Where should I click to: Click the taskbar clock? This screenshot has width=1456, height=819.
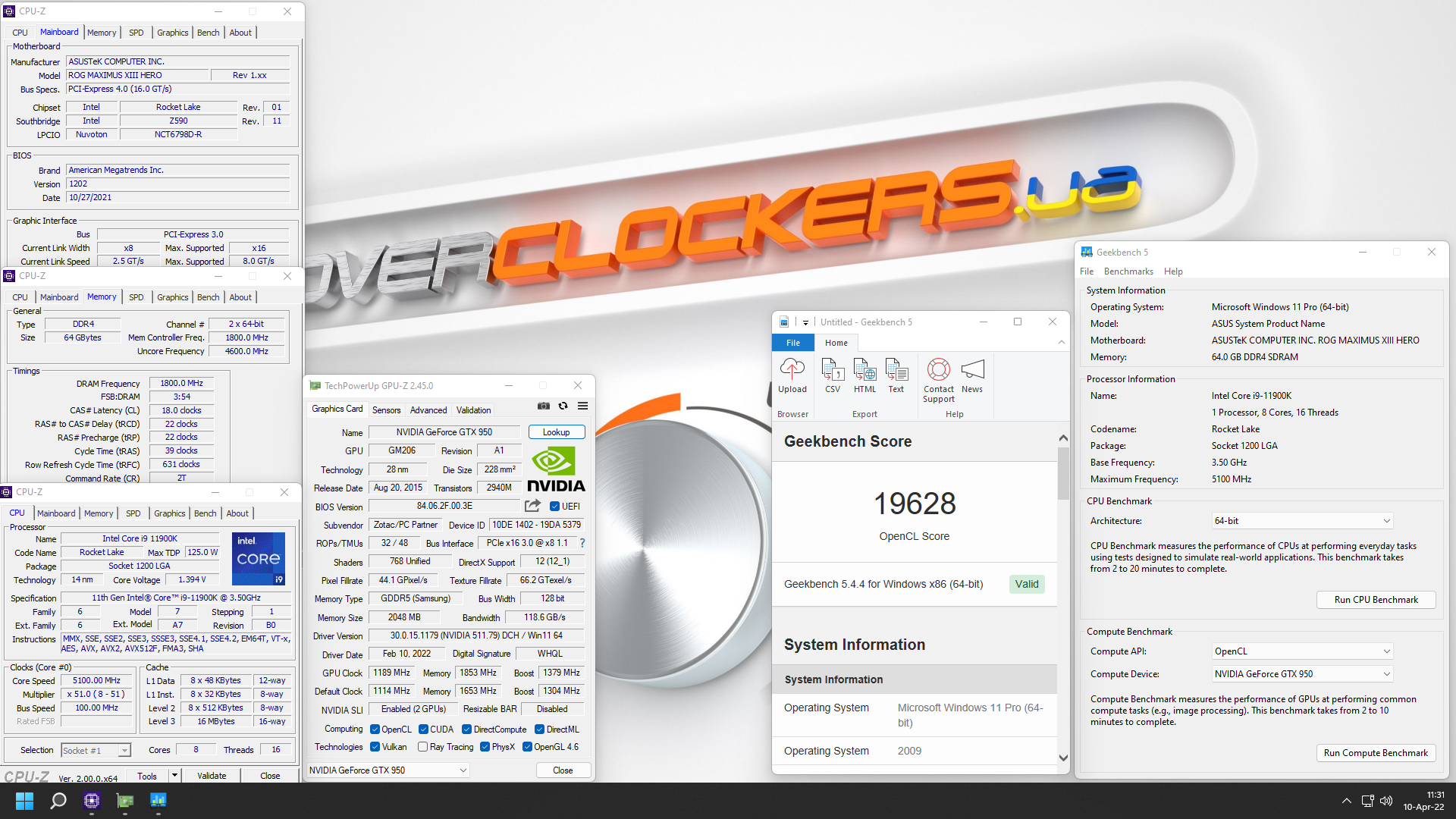click(1423, 801)
